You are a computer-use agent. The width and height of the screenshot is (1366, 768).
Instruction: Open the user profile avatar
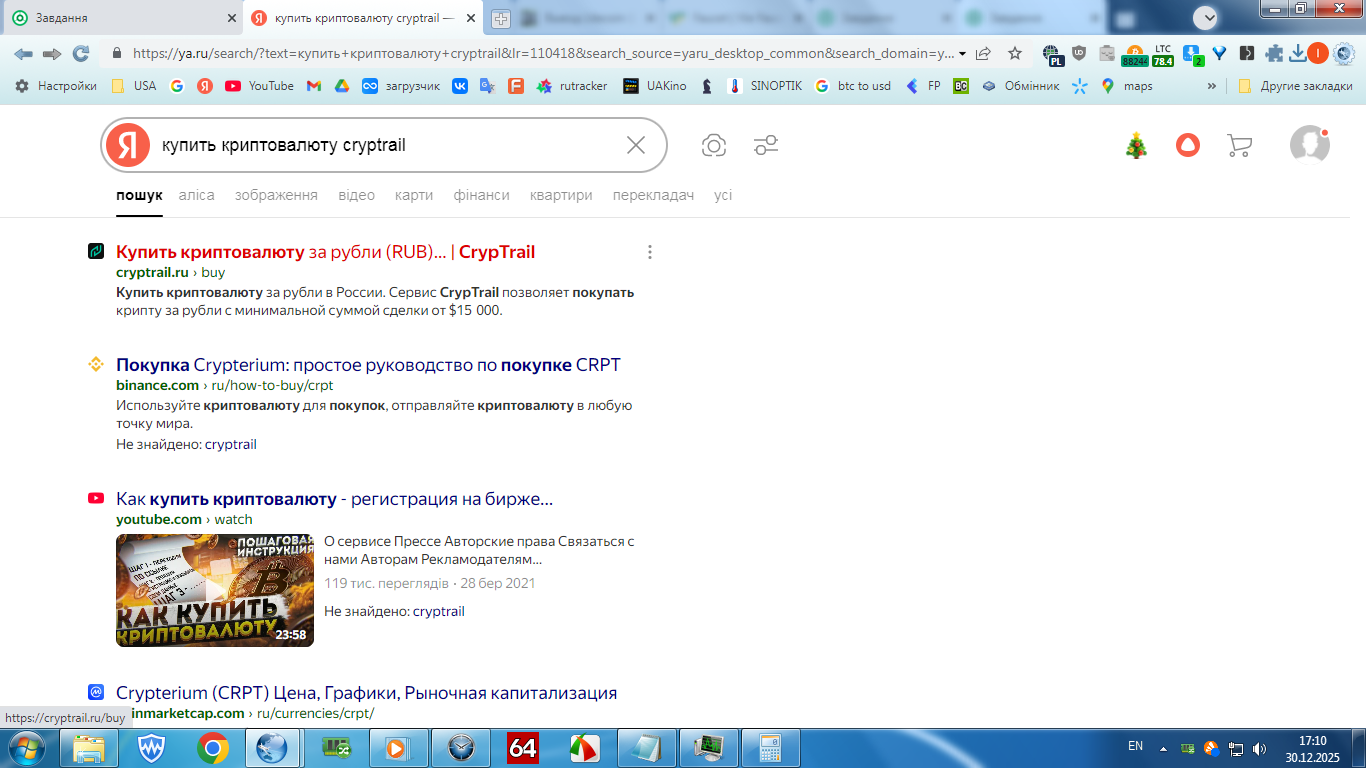click(x=1310, y=145)
